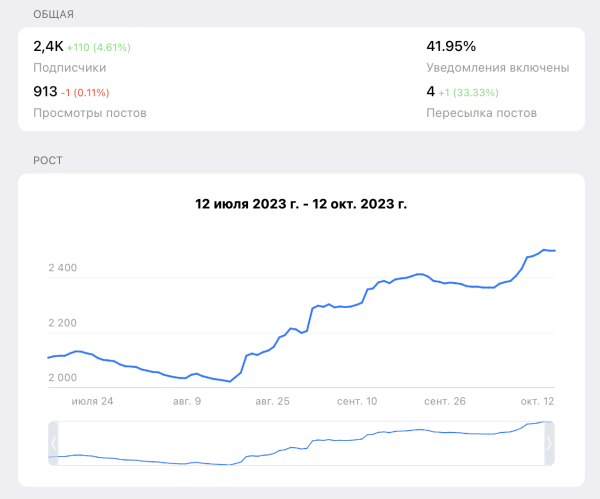The width and height of the screenshot is (600, 499).
Task: Click the РОСТ section header
Action: pos(48,160)
